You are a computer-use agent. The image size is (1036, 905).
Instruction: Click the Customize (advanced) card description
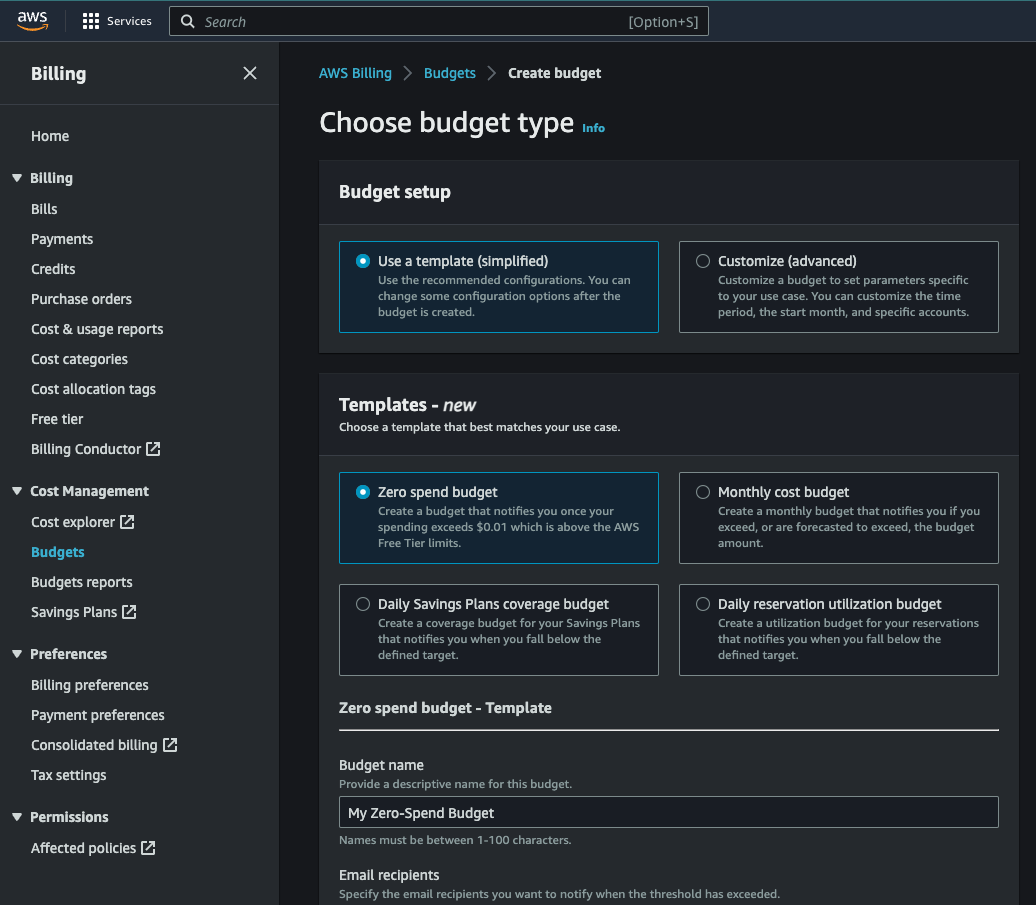coord(844,296)
